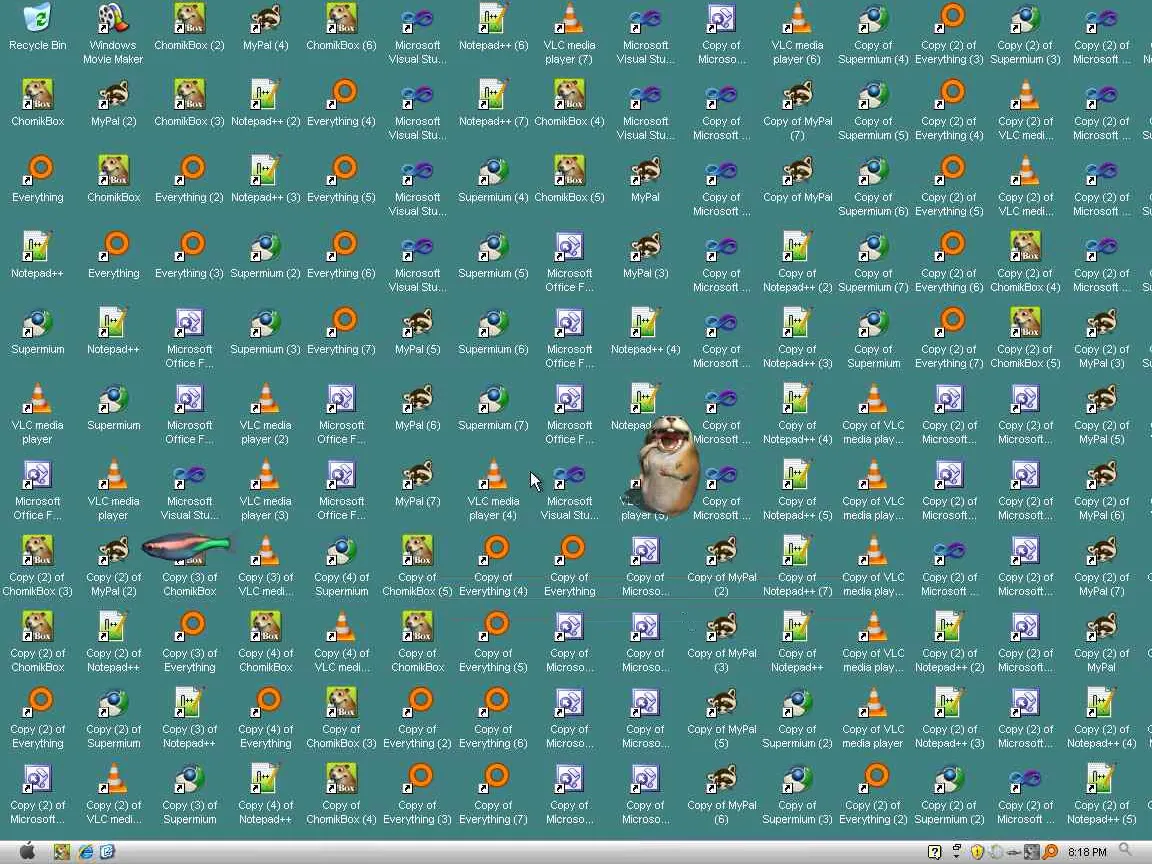Select Copy (3) of Everything shortcut
1152x864 pixels.
[190, 642]
